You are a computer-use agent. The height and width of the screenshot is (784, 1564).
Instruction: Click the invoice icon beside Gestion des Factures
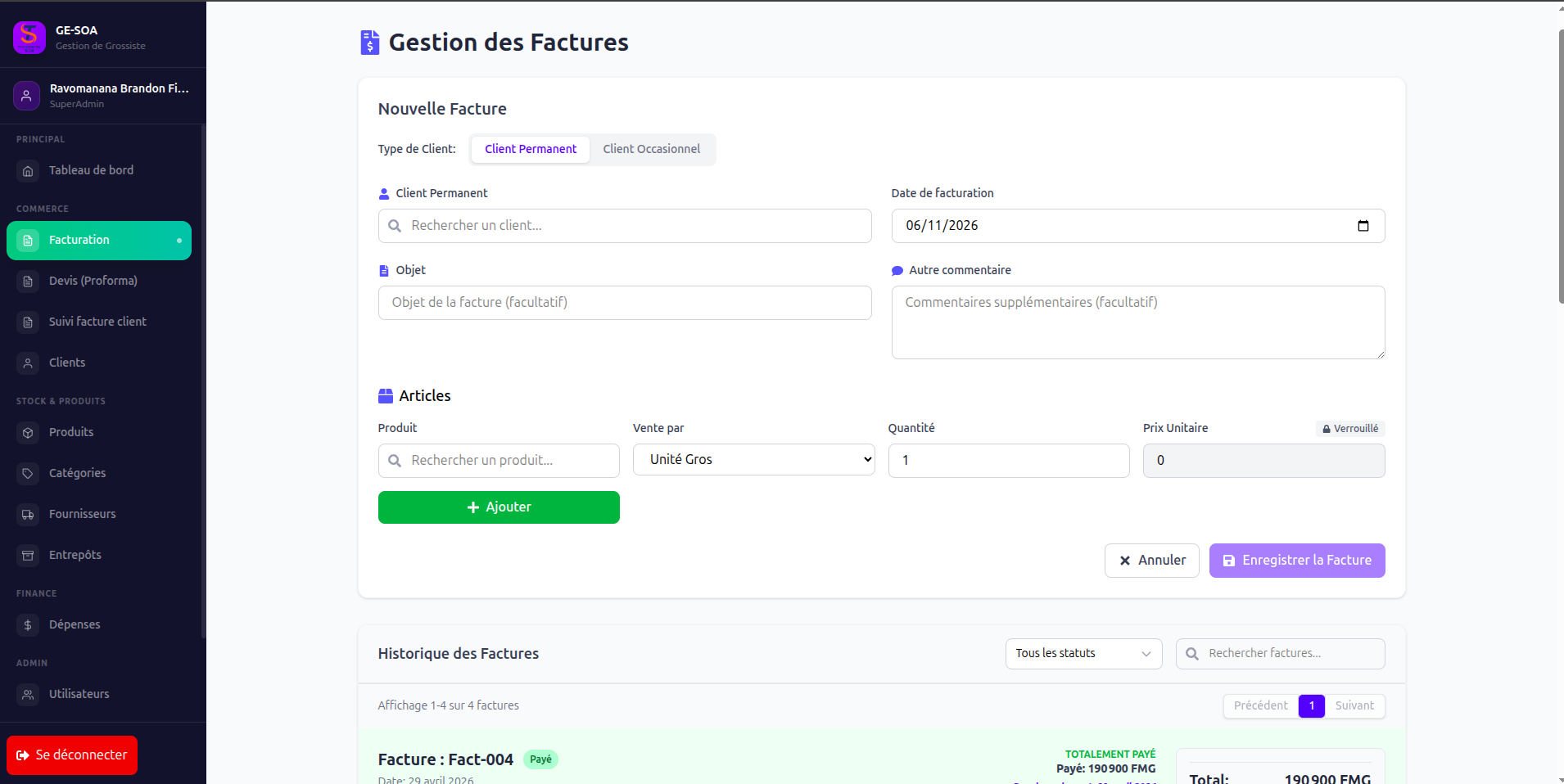pyautogui.click(x=370, y=43)
